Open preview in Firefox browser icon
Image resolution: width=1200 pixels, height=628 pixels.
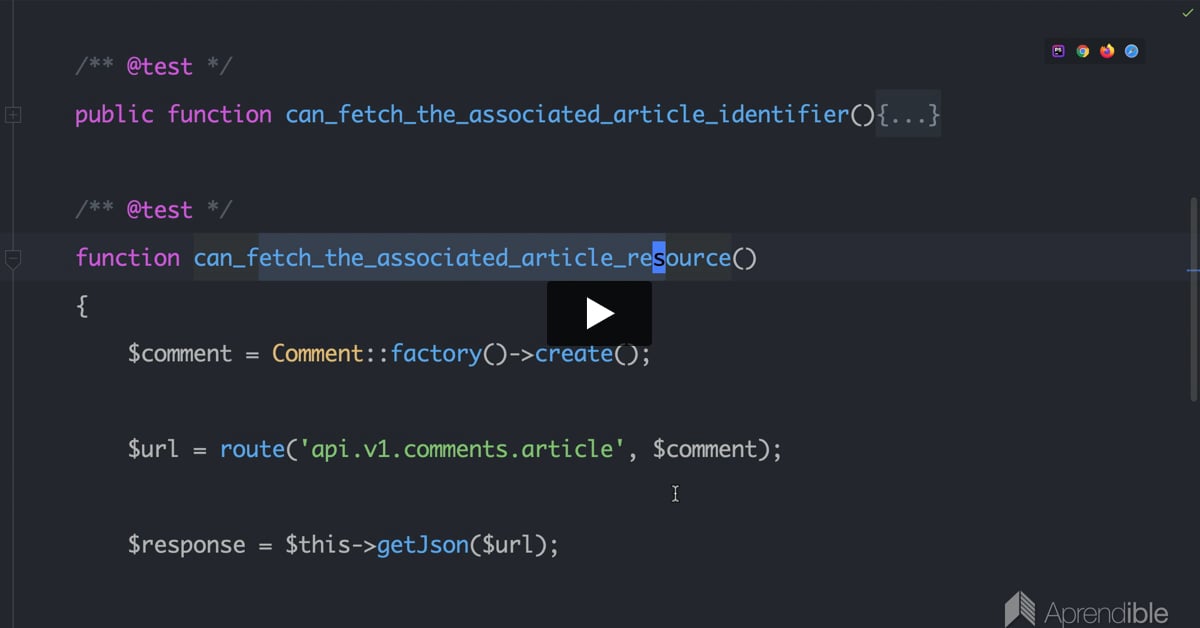1107,51
